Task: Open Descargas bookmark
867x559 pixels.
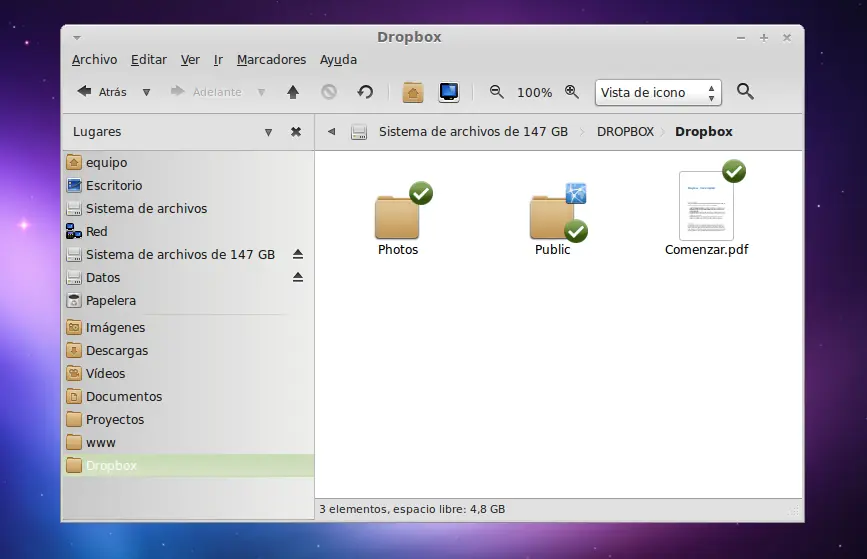Action: 188,351
